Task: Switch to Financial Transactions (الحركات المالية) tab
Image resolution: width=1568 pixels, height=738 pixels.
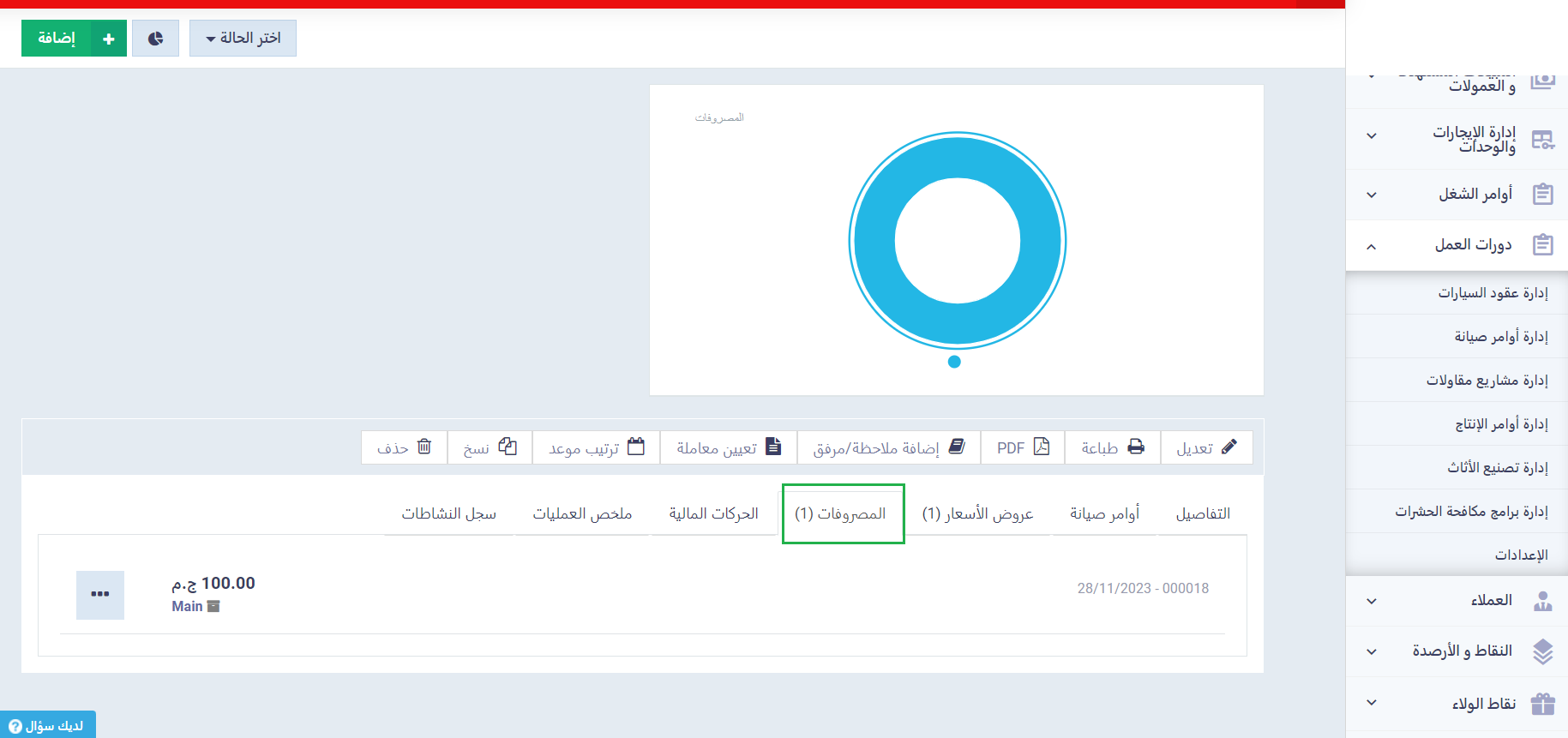Action: coord(713,513)
